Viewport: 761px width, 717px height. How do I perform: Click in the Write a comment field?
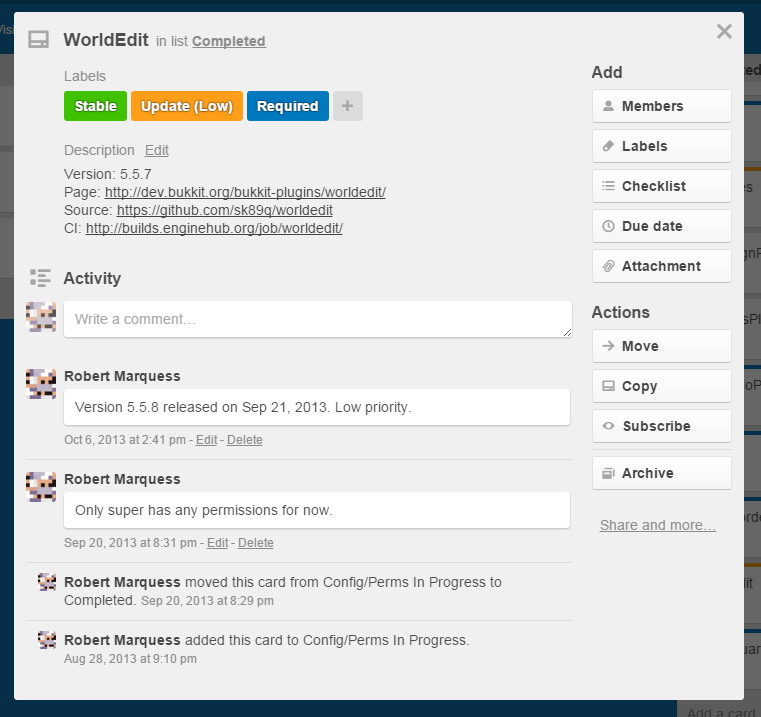point(317,319)
